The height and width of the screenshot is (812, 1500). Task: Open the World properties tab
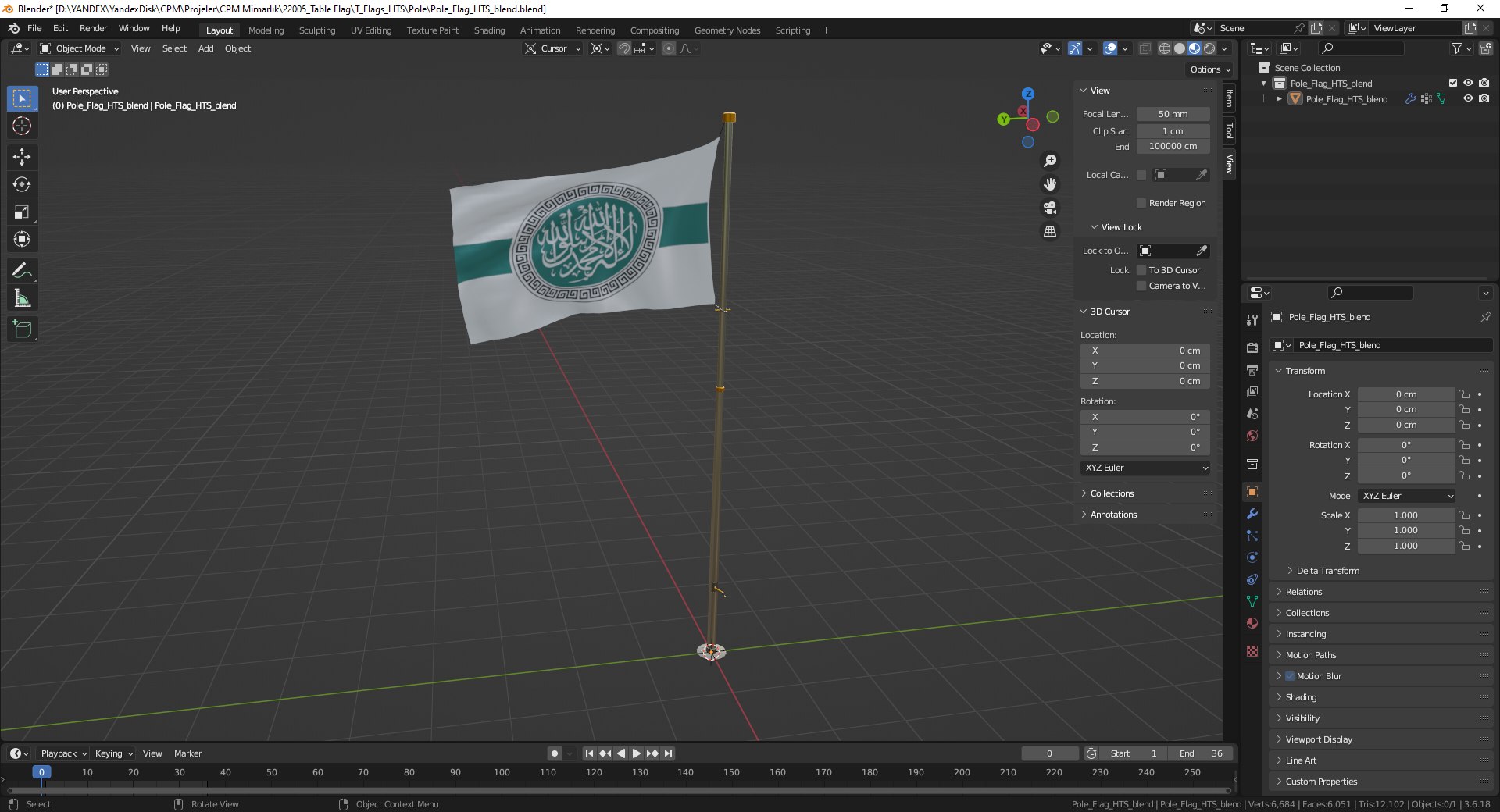tap(1252, 436)
